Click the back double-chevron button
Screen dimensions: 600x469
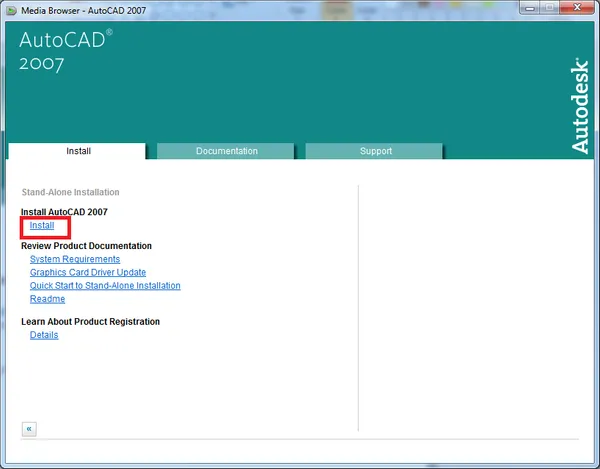[x=29, y=429]
